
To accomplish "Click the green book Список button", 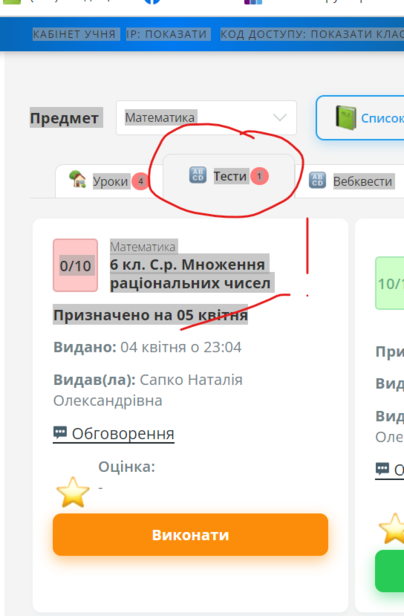I will coord(360,117).
